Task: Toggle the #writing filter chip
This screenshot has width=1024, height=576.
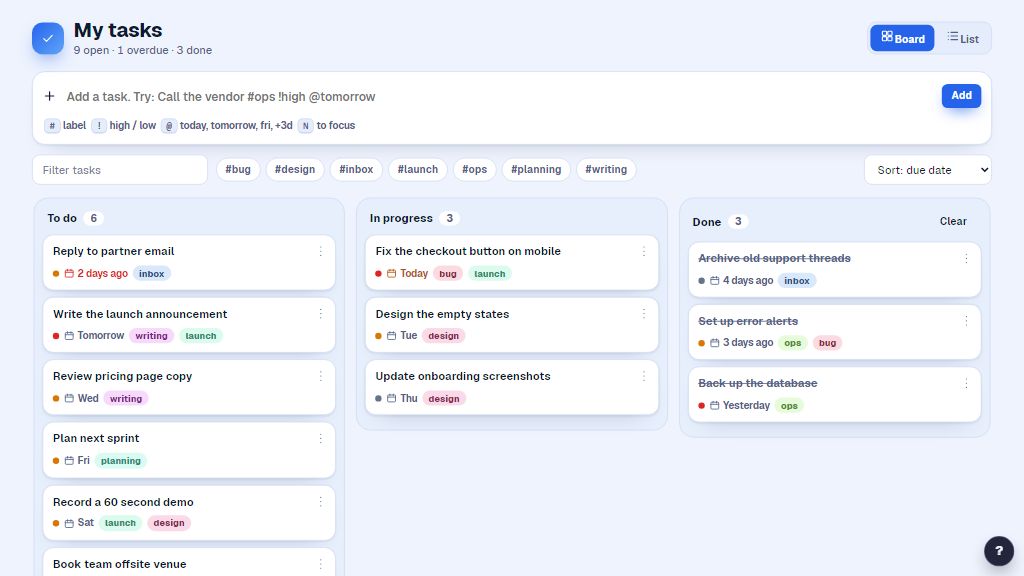Action: [x=606, y=170]
